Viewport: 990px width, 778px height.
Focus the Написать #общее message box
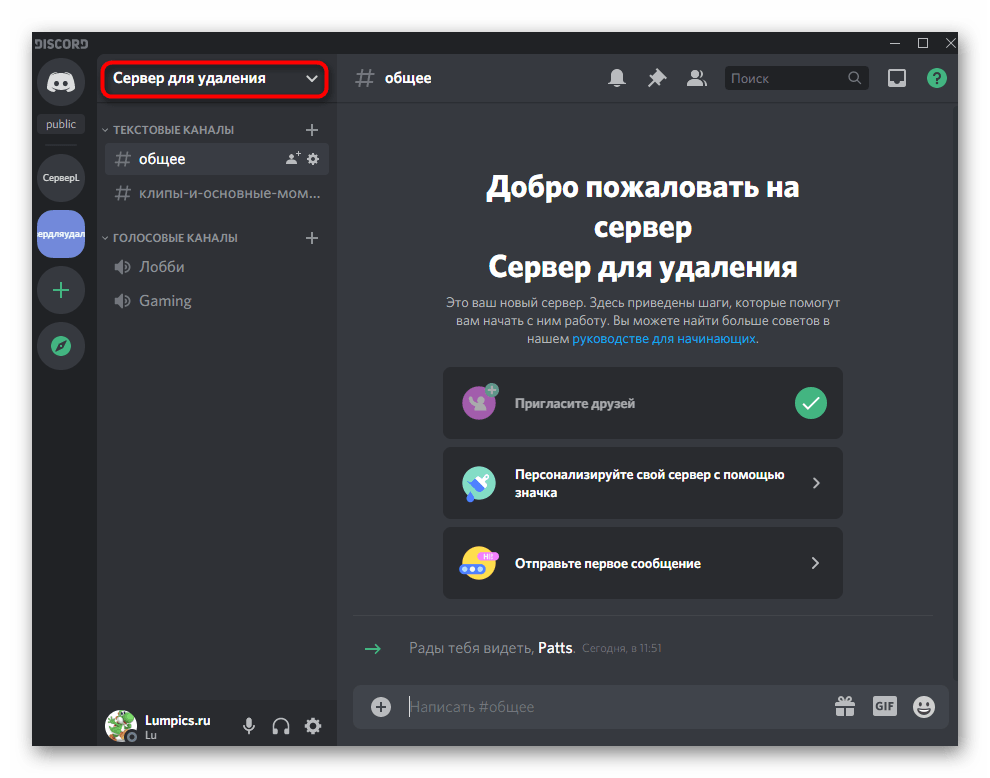click(x=616, y=707)
